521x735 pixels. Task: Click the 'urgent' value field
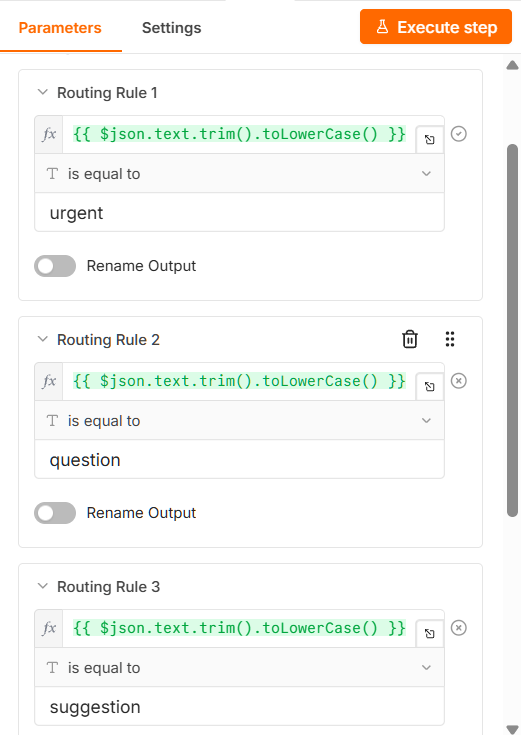pos(239,212)
